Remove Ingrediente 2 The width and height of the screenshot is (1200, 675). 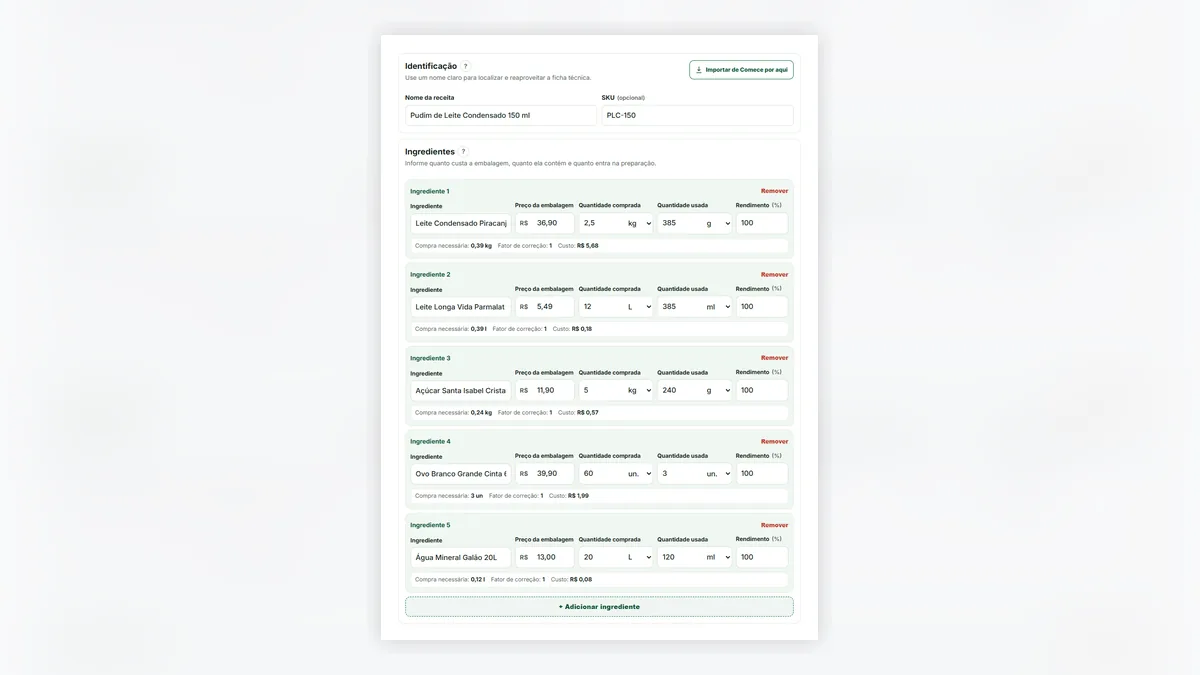774,274
